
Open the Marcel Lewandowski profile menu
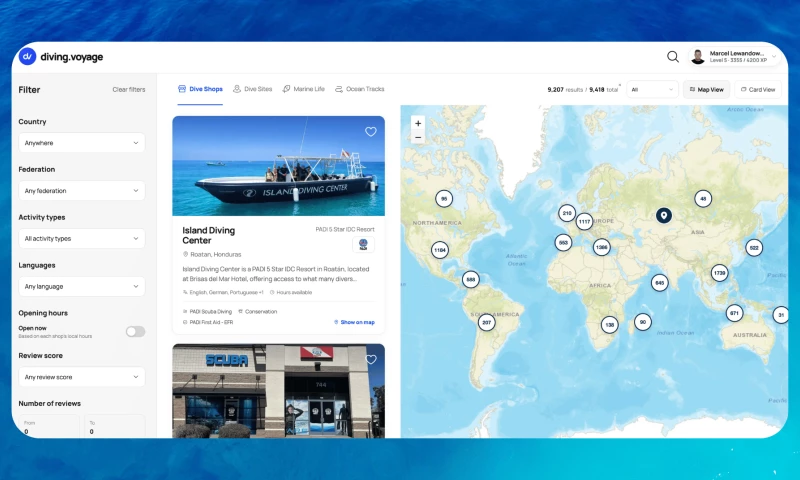[x=734, y=57]
